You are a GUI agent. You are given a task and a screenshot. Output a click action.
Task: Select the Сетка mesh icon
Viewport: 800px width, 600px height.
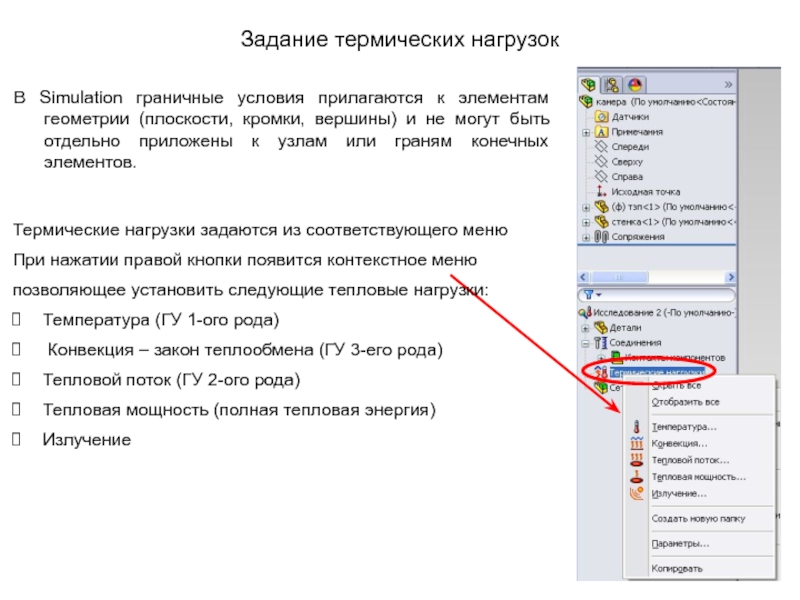601,387
